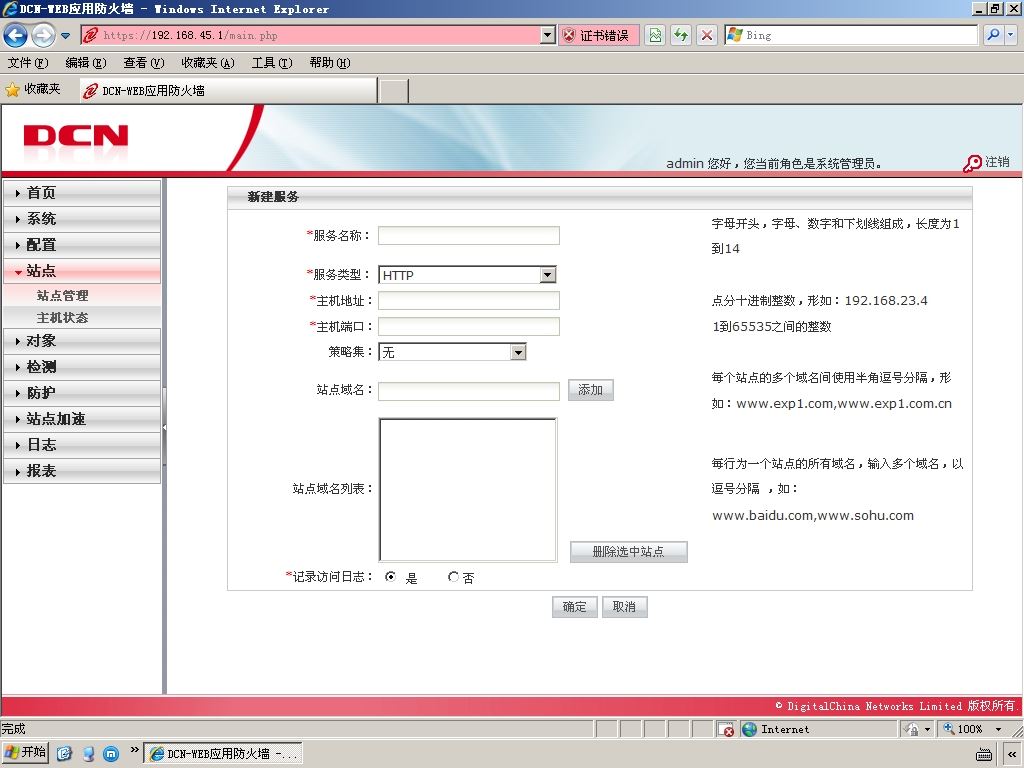Click the DCN logo

click(x=76, y=136)
